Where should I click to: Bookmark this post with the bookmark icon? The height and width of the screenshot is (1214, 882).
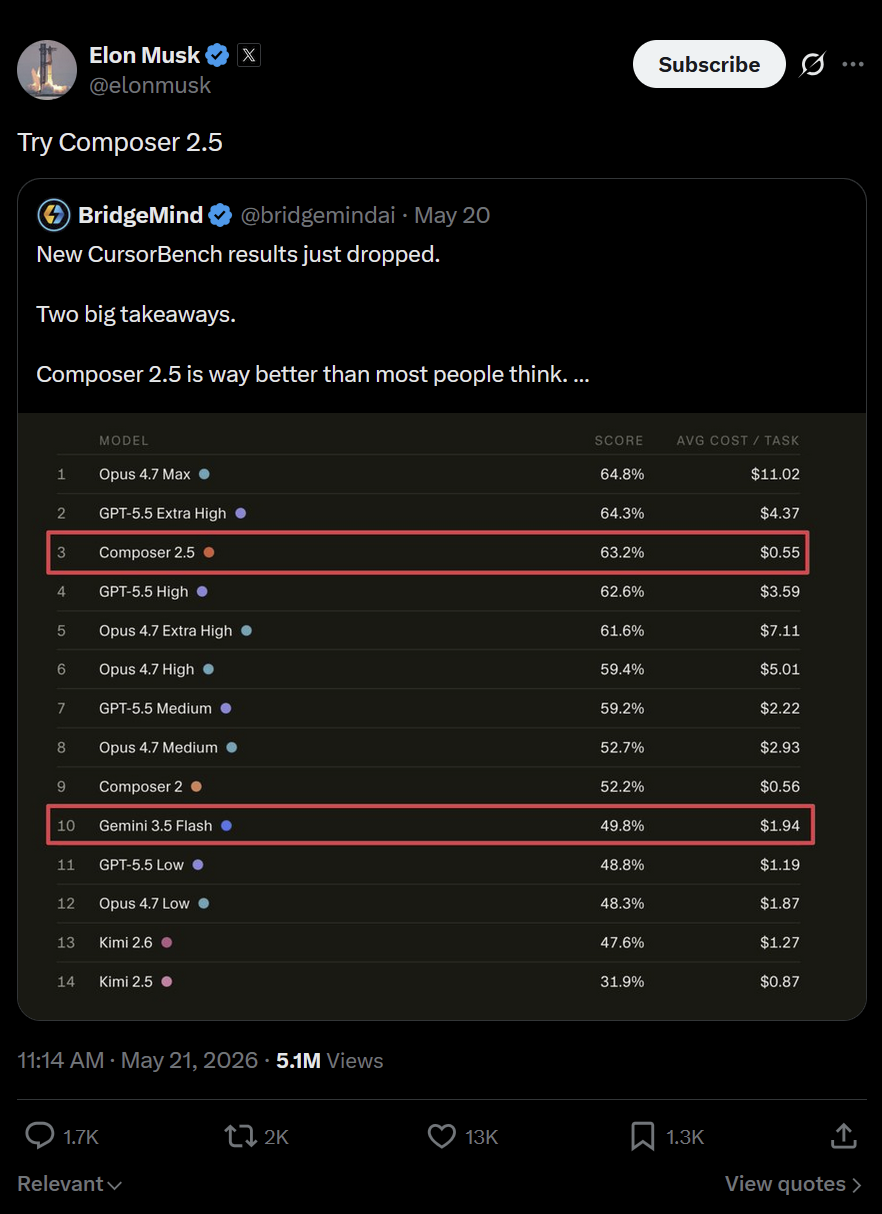(x=642, y=1136)
